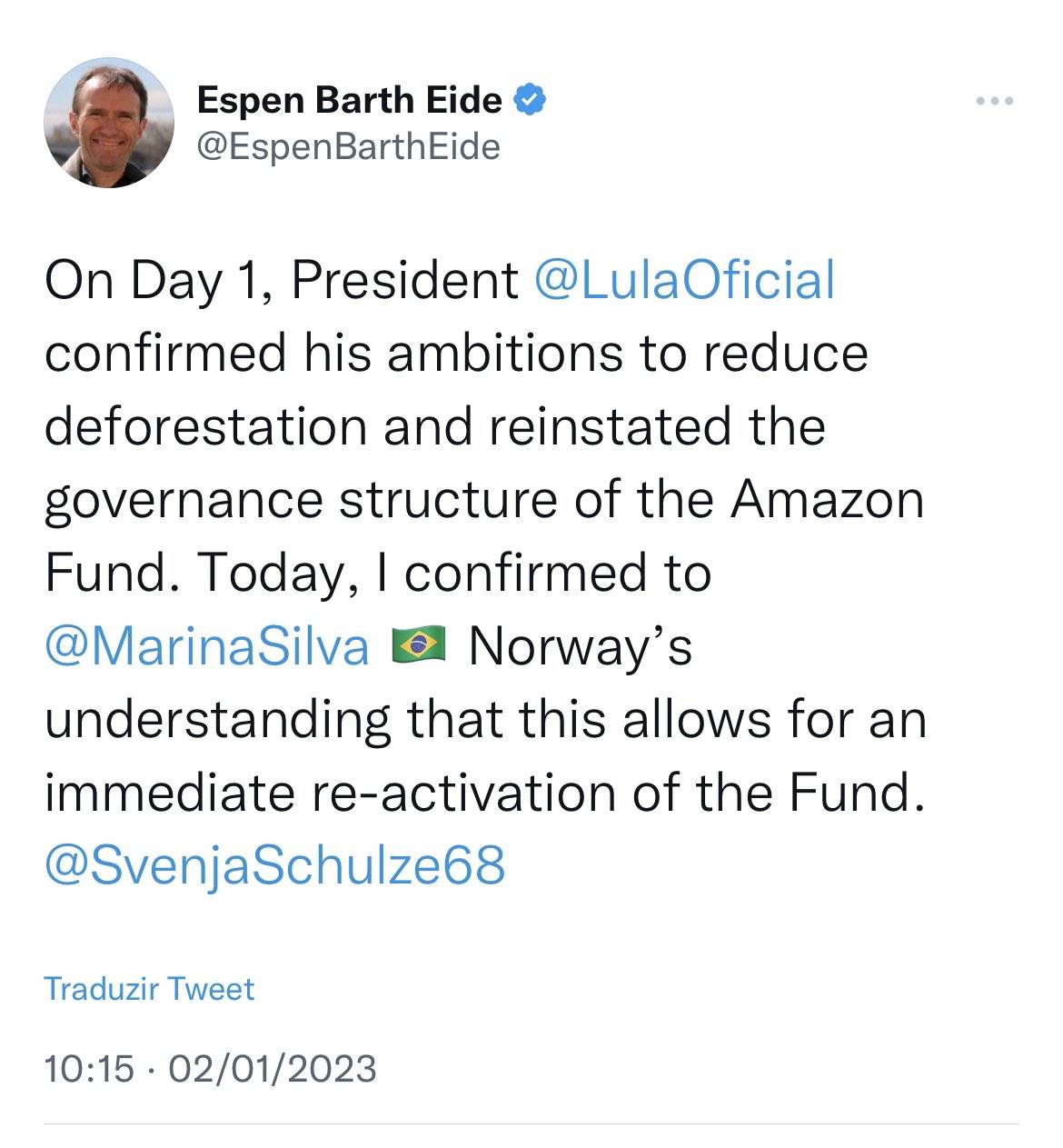The width and height of the screenshot is (1063, 1148).
Task: Click the word "governance" in the tweet
Action: [184, 501]
